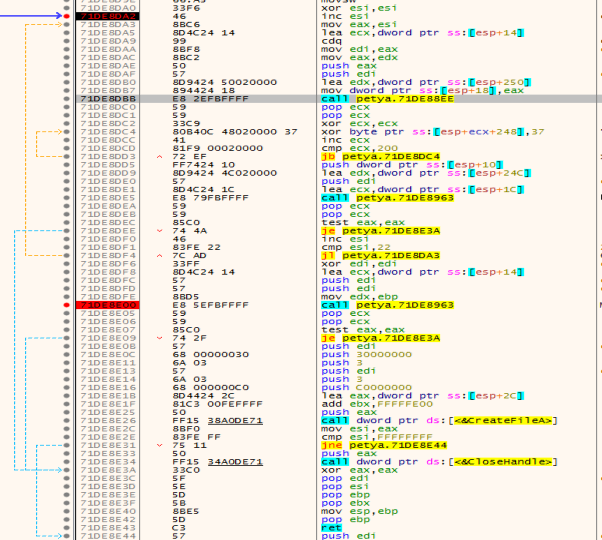Screen dimensions: 602x540
Task: Toggle breakpoint bullet beside address 71DE8E34
Action: (67, 462)
